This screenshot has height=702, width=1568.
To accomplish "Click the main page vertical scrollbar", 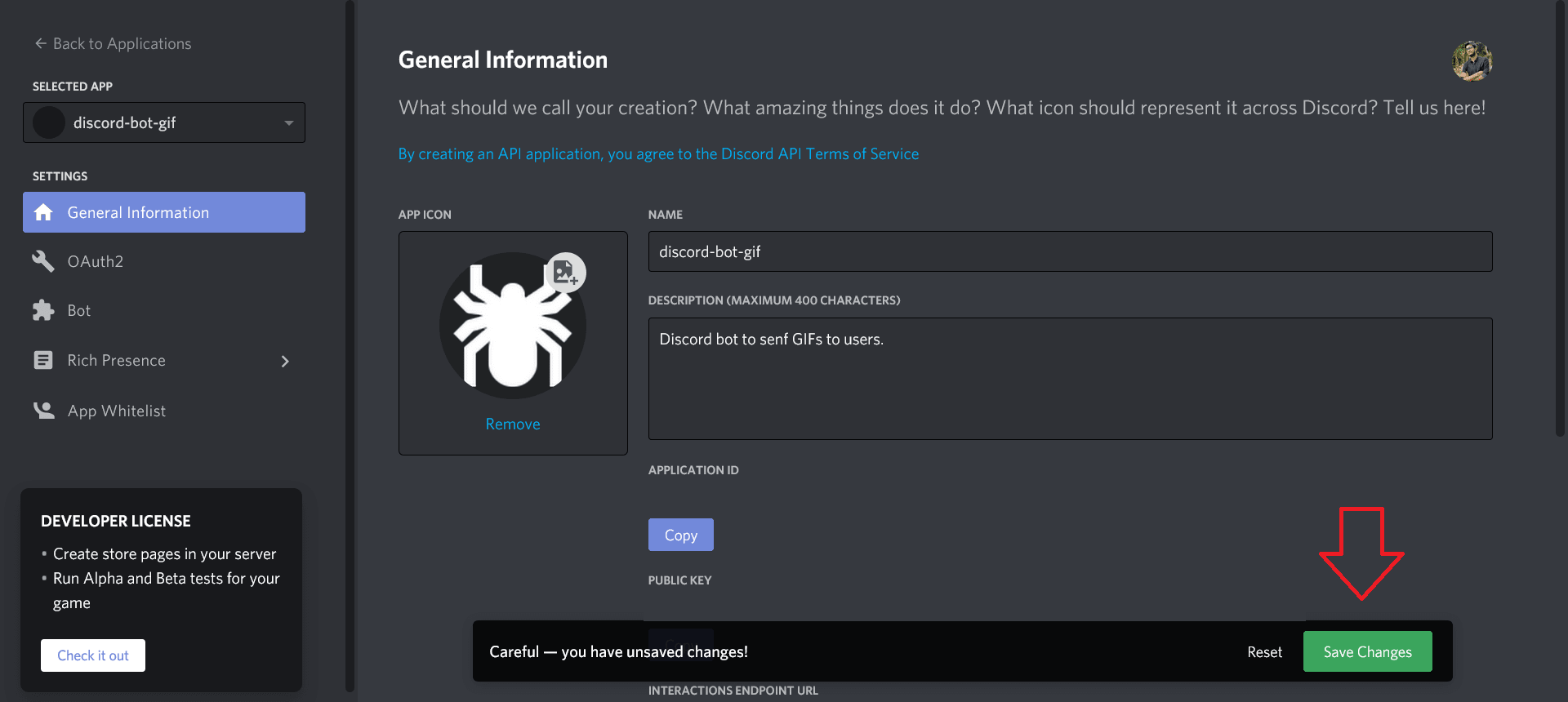I will [1561, 219].
